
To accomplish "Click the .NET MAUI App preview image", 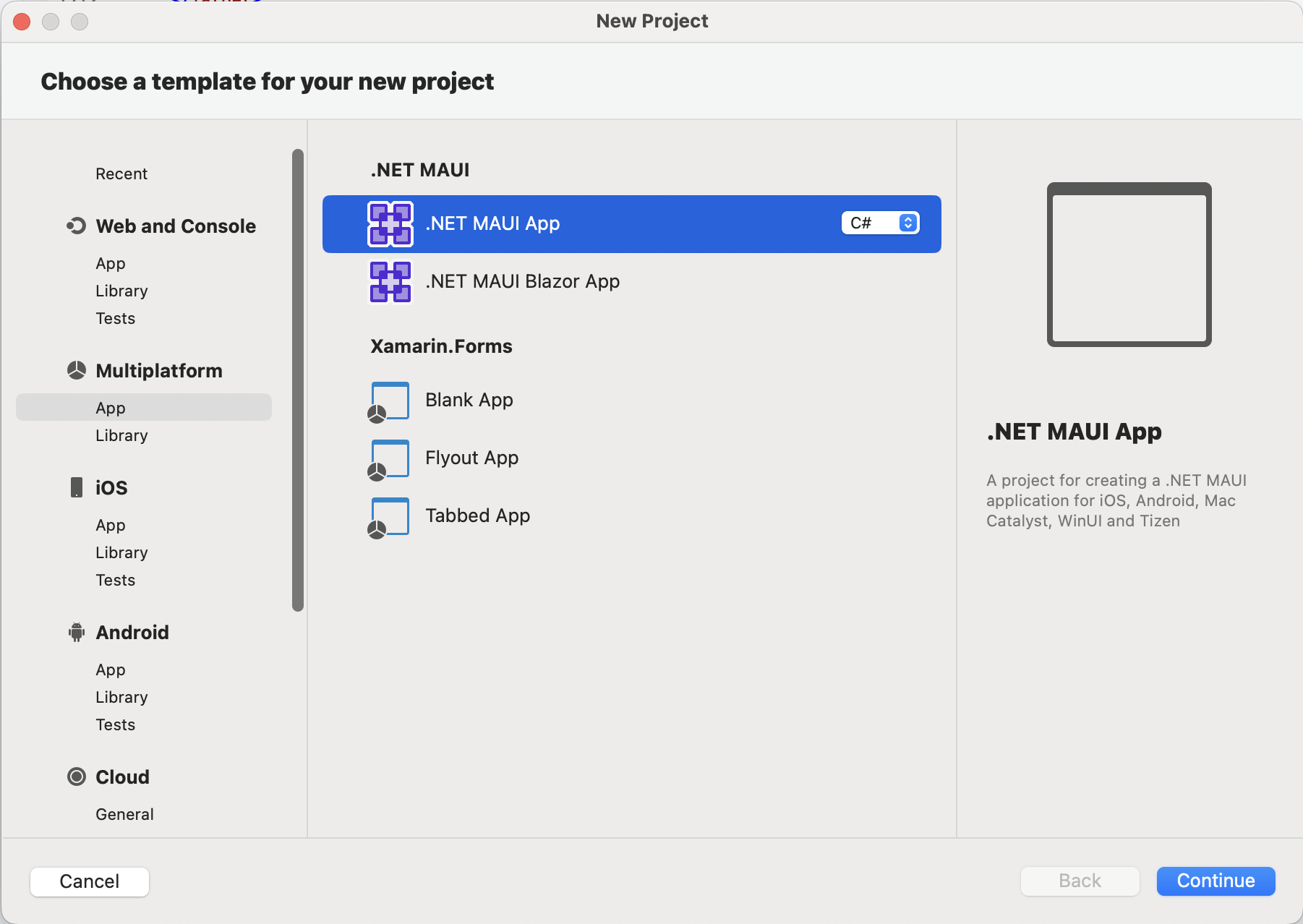I will click(x=1129, y=265).
